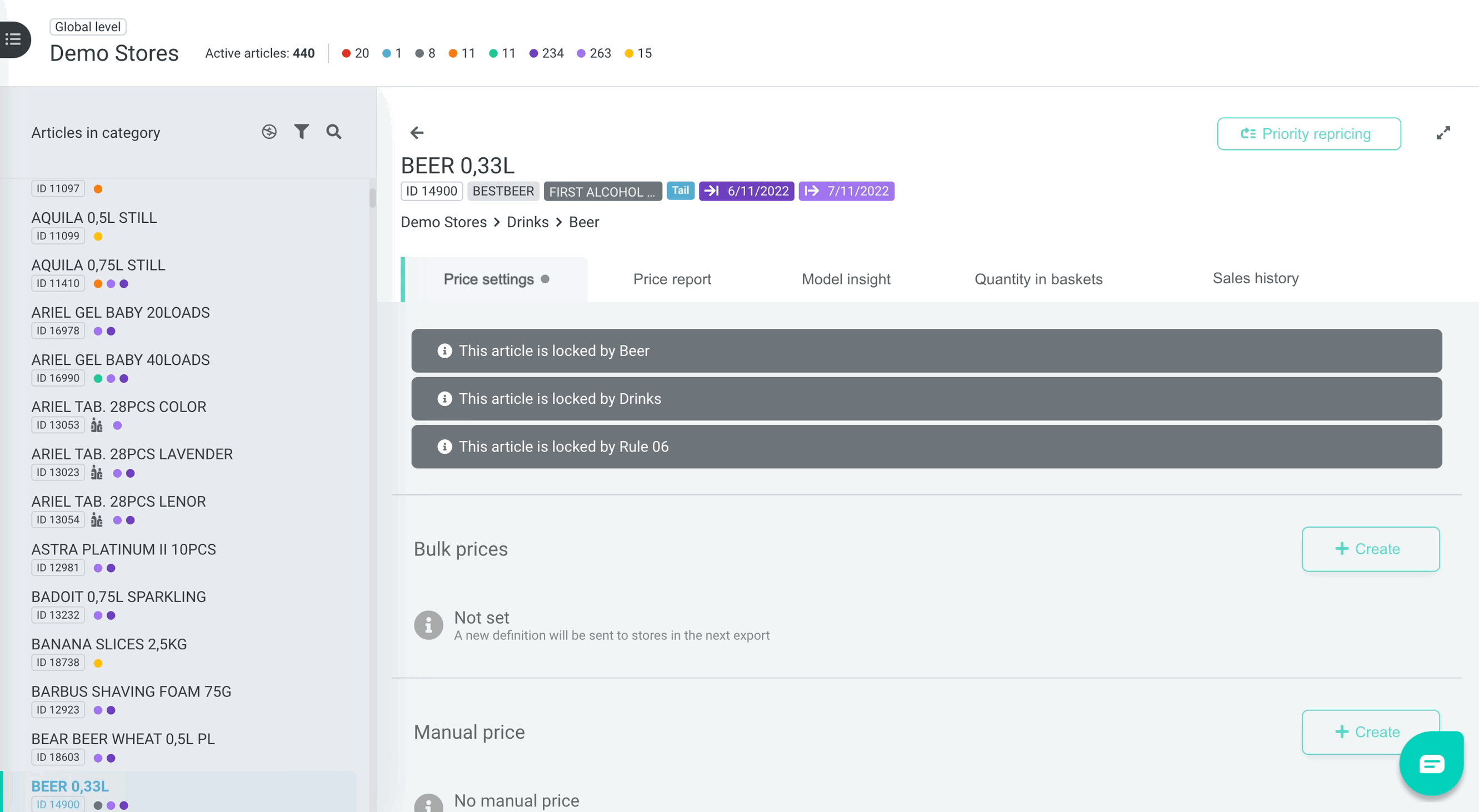
Task: Select article ARIEL TAB. 28PCS LAVENDER
Action: pos(132,454)
